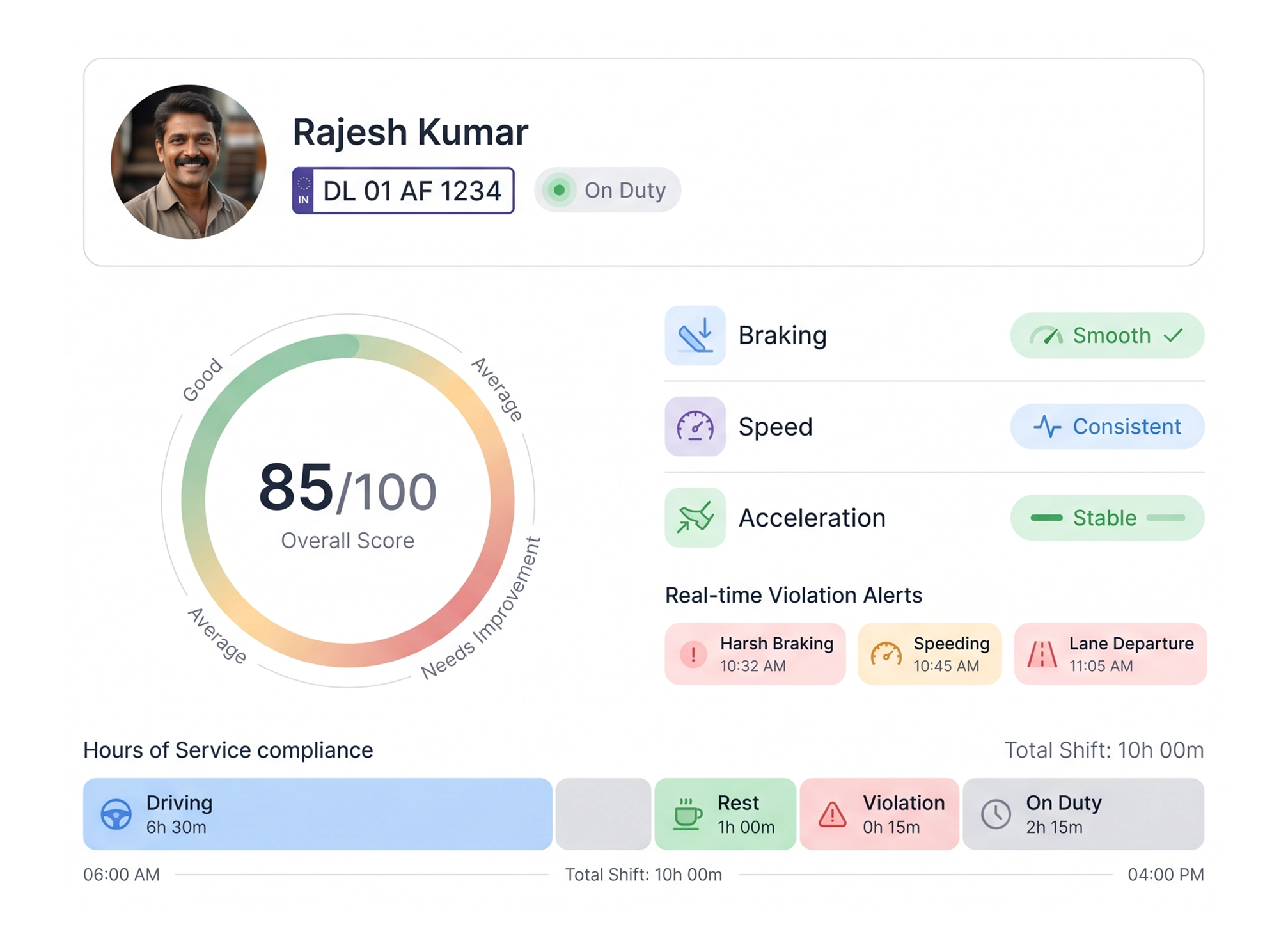Click the 85/100 overall score value
1288x936 pixels.
[347, 488]
